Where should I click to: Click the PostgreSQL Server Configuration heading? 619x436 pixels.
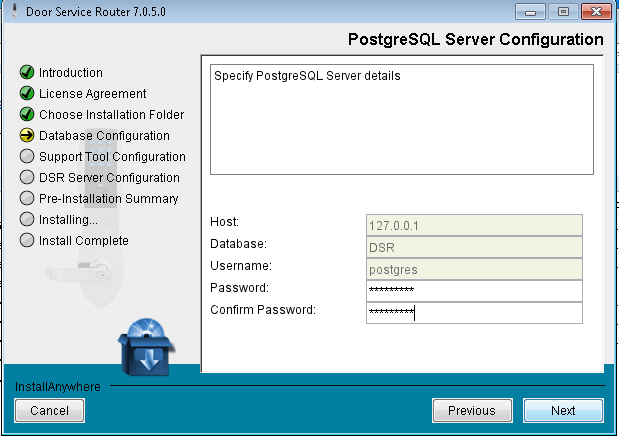[x=476, y=39]
